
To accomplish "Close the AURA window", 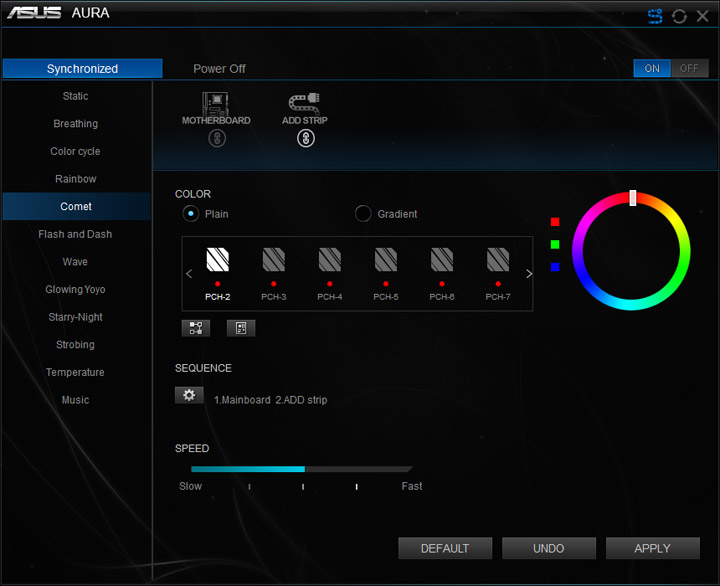I will click(x=703, y=16).
